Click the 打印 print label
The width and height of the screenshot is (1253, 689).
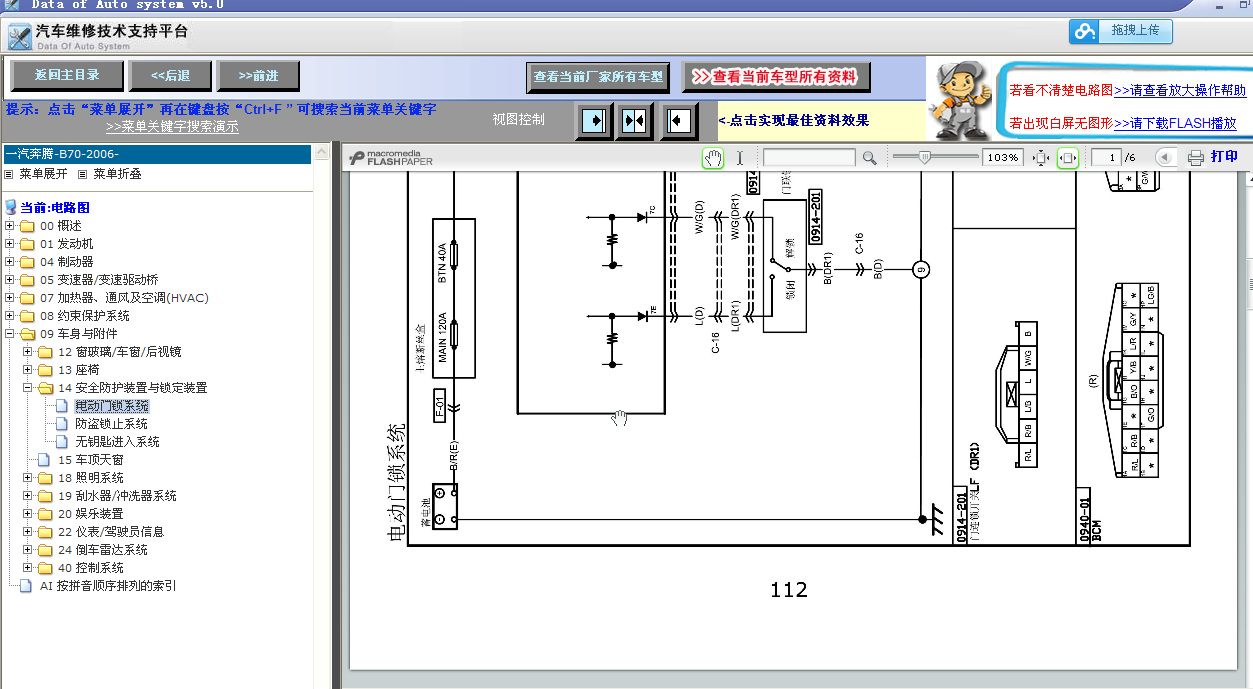click(1224, 157)
